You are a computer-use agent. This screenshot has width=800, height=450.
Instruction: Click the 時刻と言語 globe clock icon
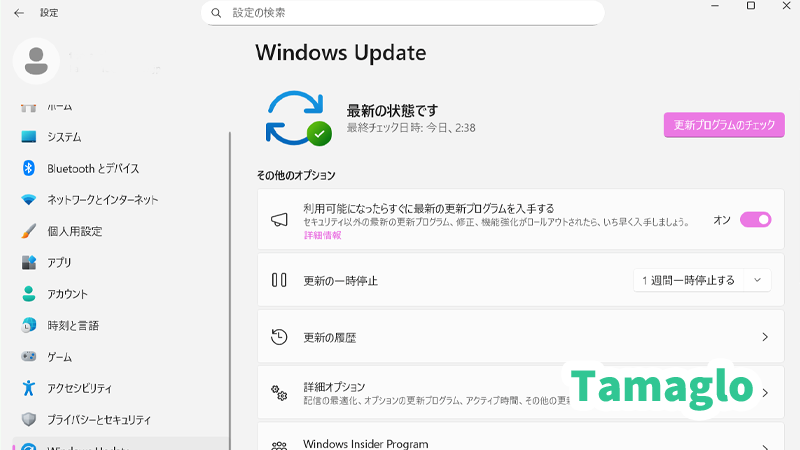click(29, 325)
